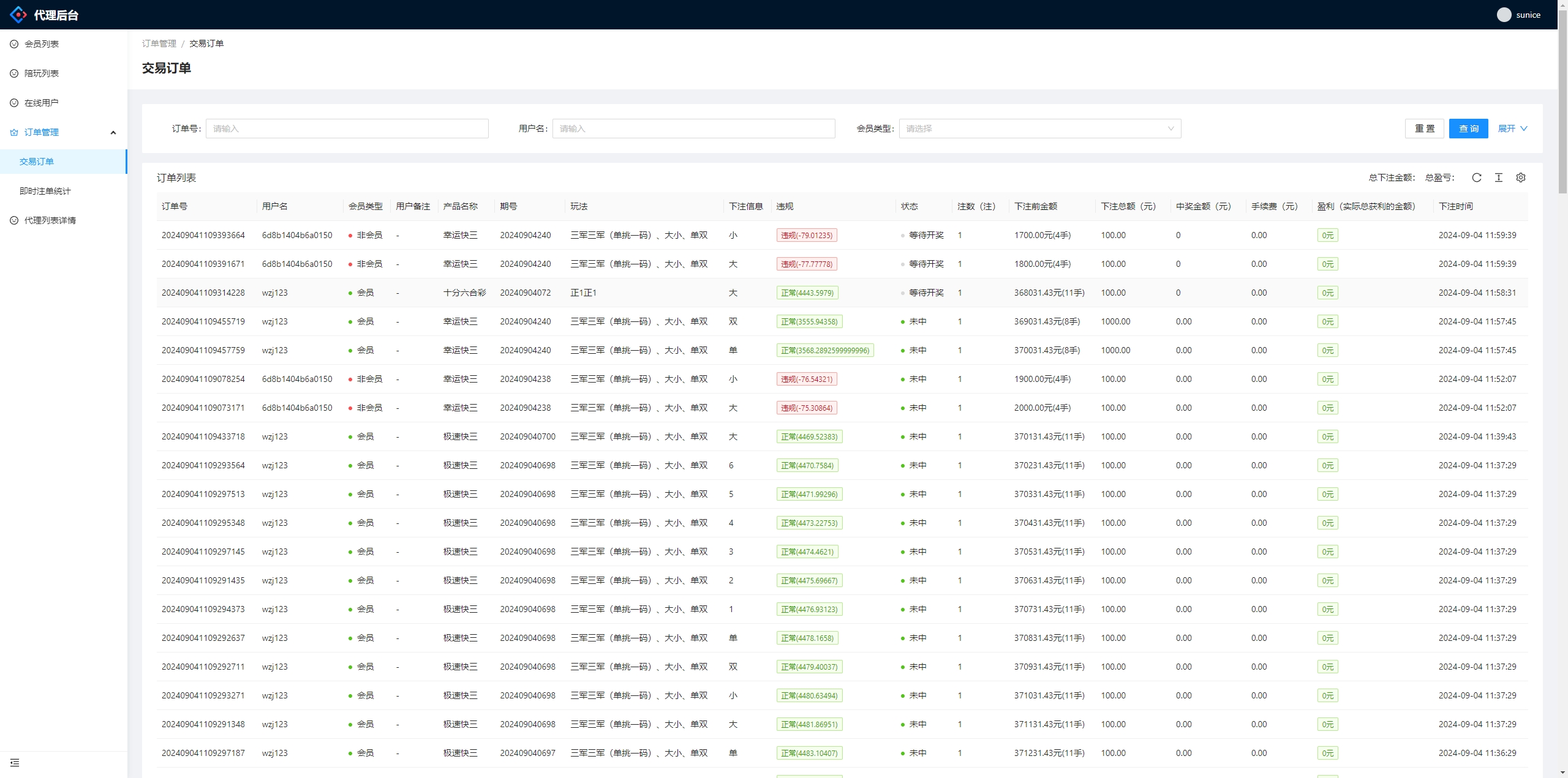Click the sunice user avatar
Image resolution: width=1568 pixels, height=778 pixels.
coord(1504,15)
